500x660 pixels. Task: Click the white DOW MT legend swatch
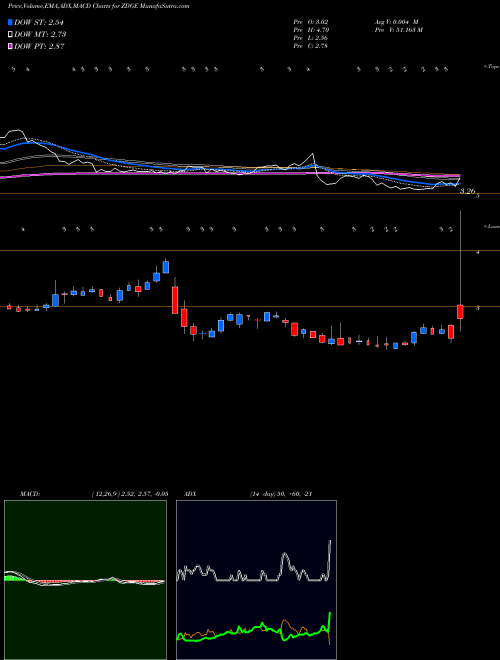tap(11, 34)
